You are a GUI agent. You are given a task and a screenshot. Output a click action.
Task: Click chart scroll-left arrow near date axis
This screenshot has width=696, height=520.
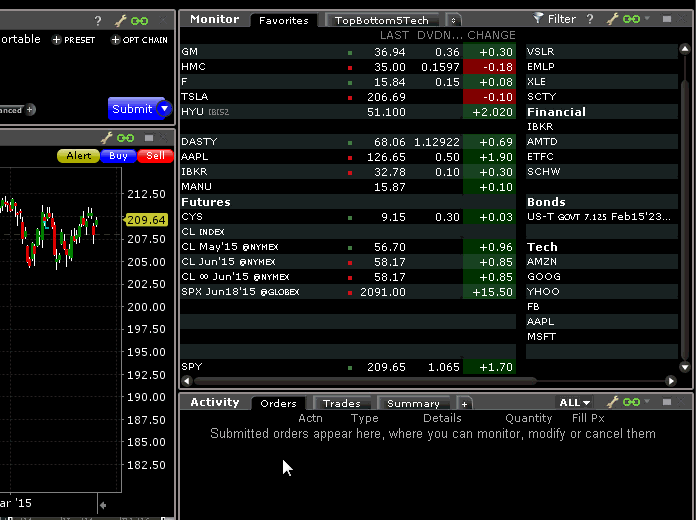pyautogui.click(x=103, y=505)
